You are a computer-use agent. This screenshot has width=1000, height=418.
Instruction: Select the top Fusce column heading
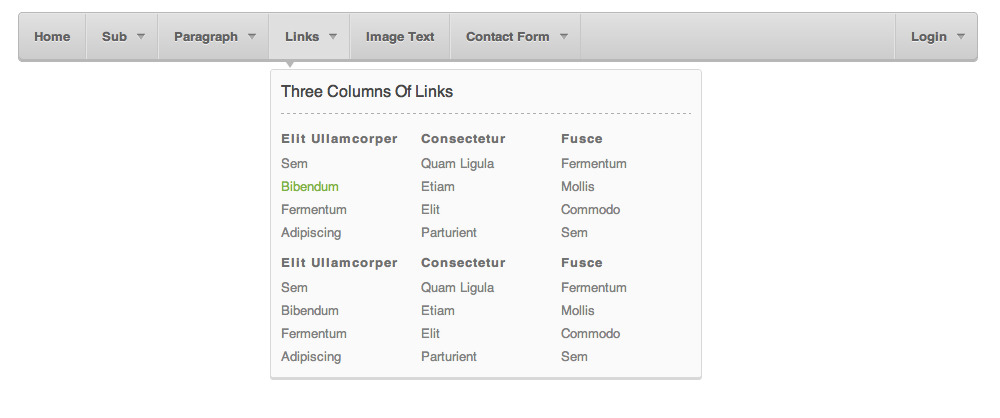pos(582,139)
